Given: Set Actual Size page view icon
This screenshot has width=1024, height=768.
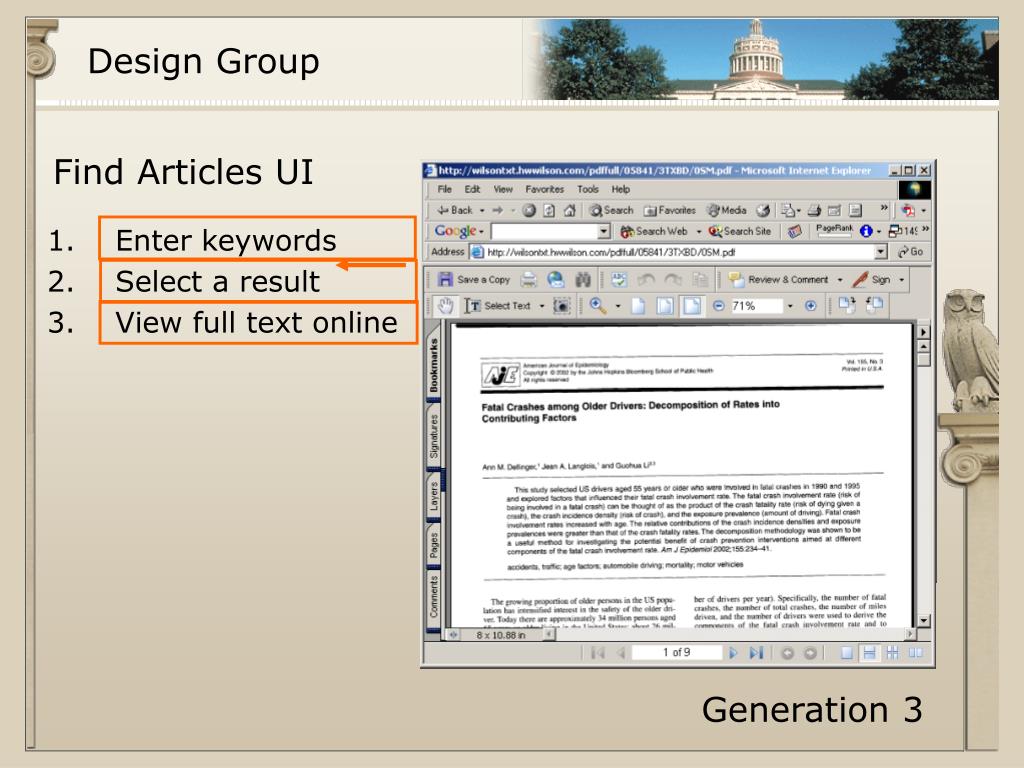Looking at the screenshot, I should pyautogui.click(x=638, y=305).
